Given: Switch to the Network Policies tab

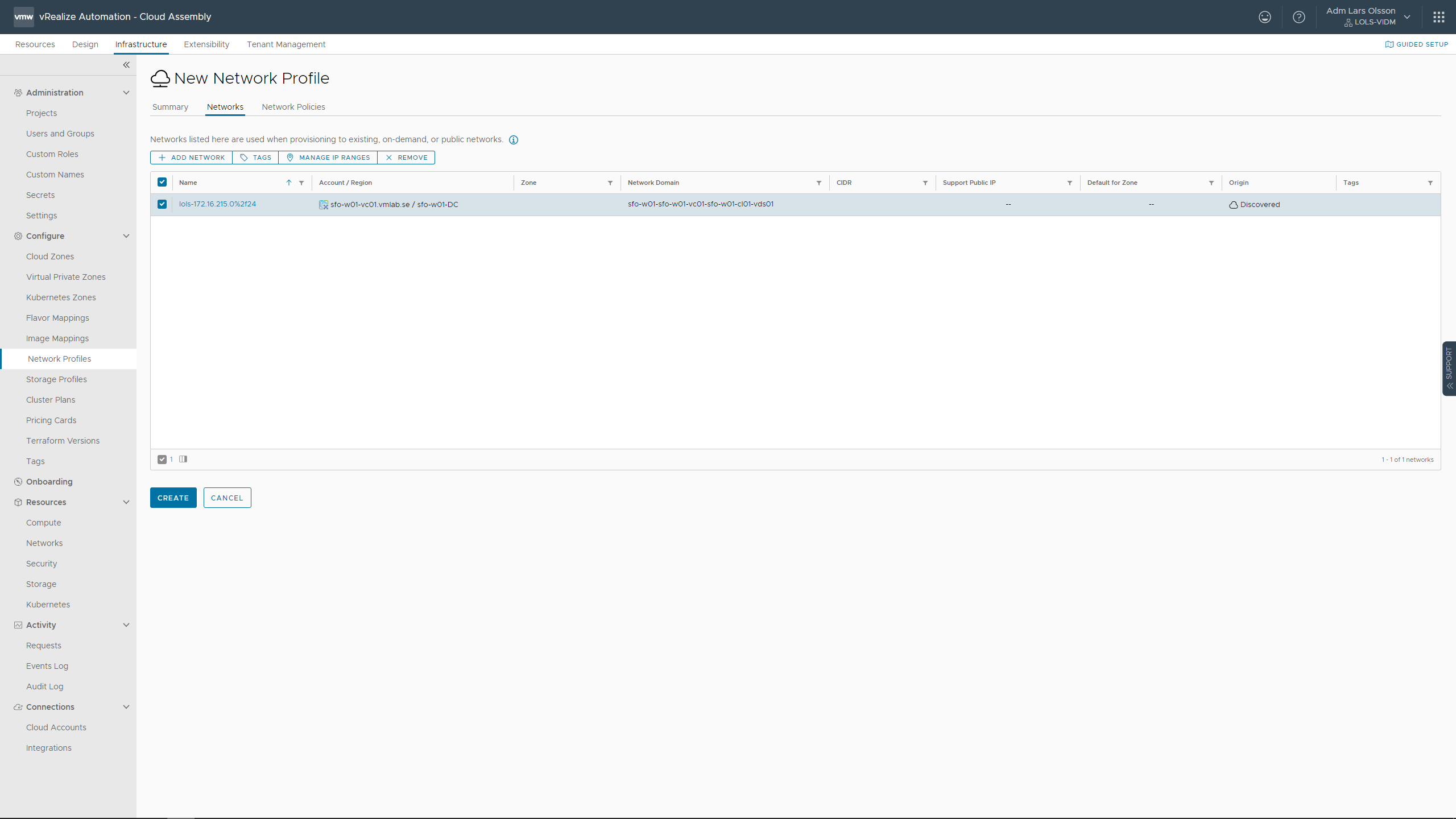Looking at the screenshot, I should point(293,107).
